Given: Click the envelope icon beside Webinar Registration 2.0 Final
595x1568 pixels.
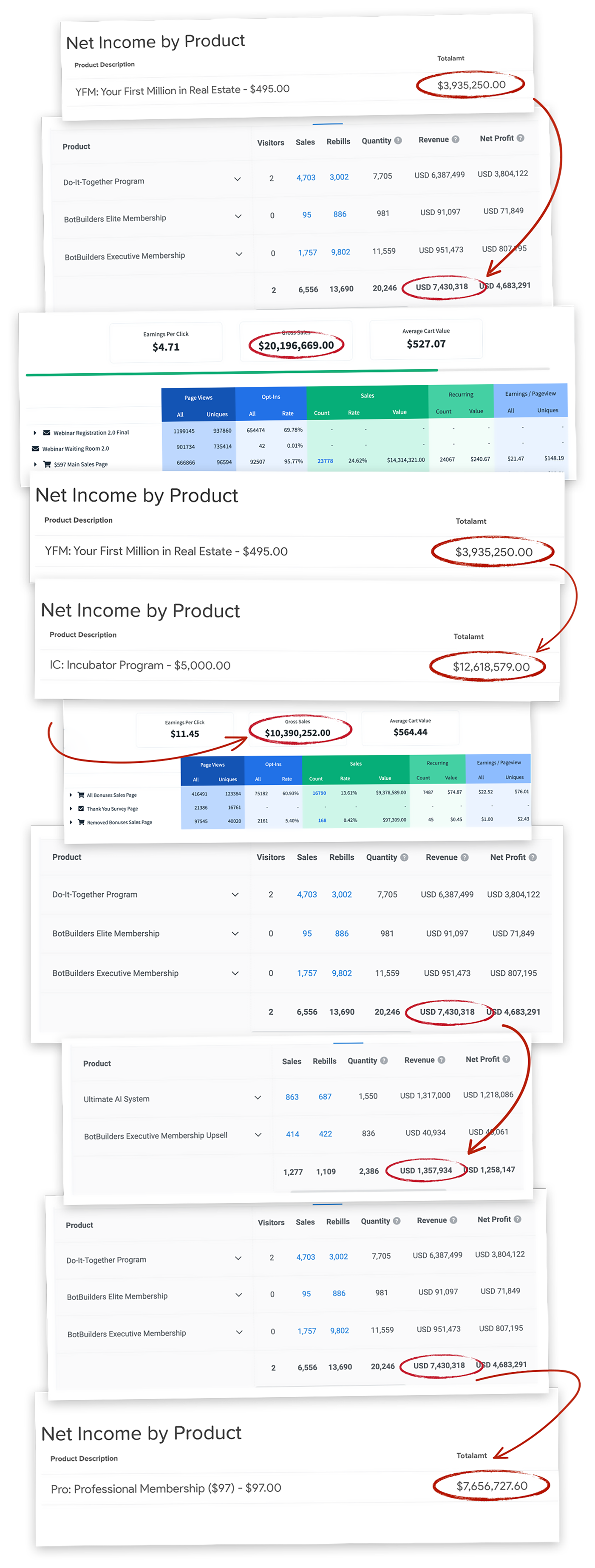Looking at the screenshot, I should tap(47, 433).
